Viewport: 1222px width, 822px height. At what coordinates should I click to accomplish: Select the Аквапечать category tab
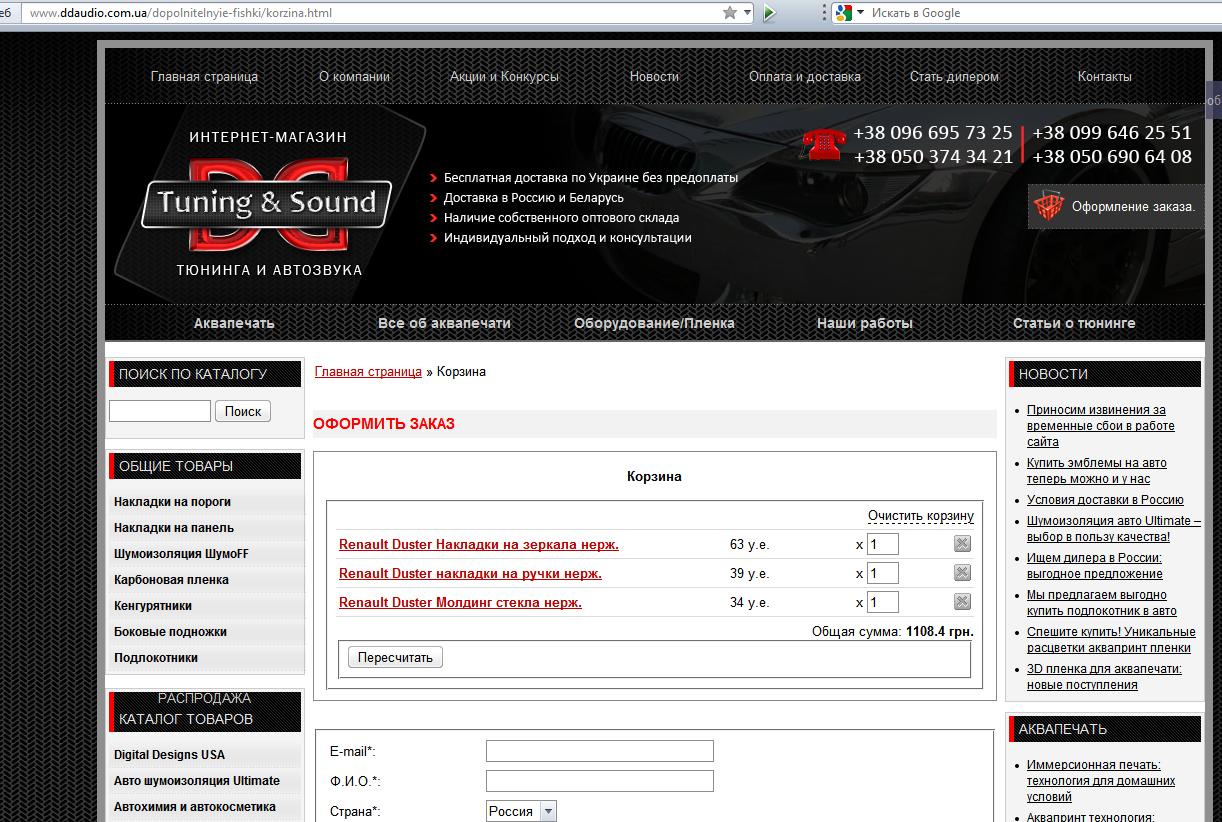pos(234,323)
